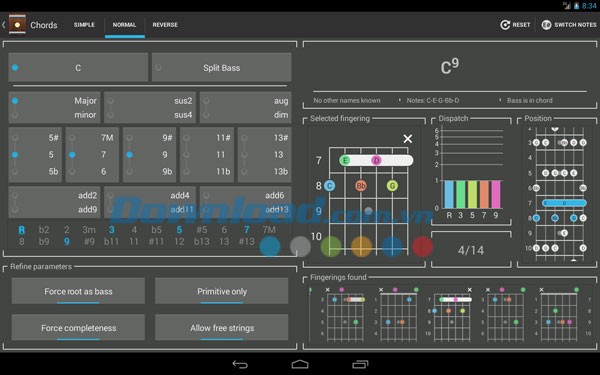This screenshot has height=375, width=600.
Task: Open the second fingering thumbnail
Action: pyautogui.click(x=395, y=314)
